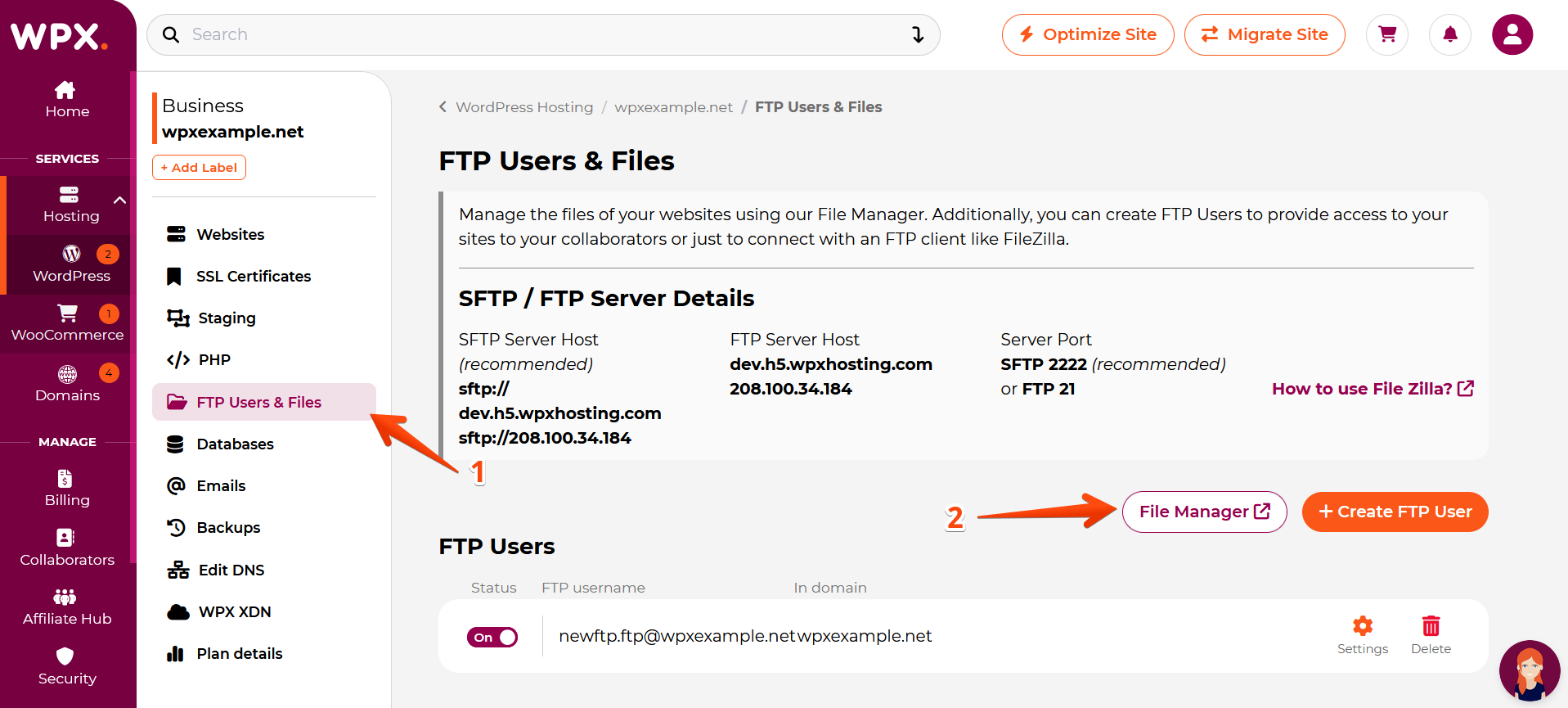Viewport: 1568px width, 708px height.
Task: Expand search options arrow in search bar
Action: point(918,34)
